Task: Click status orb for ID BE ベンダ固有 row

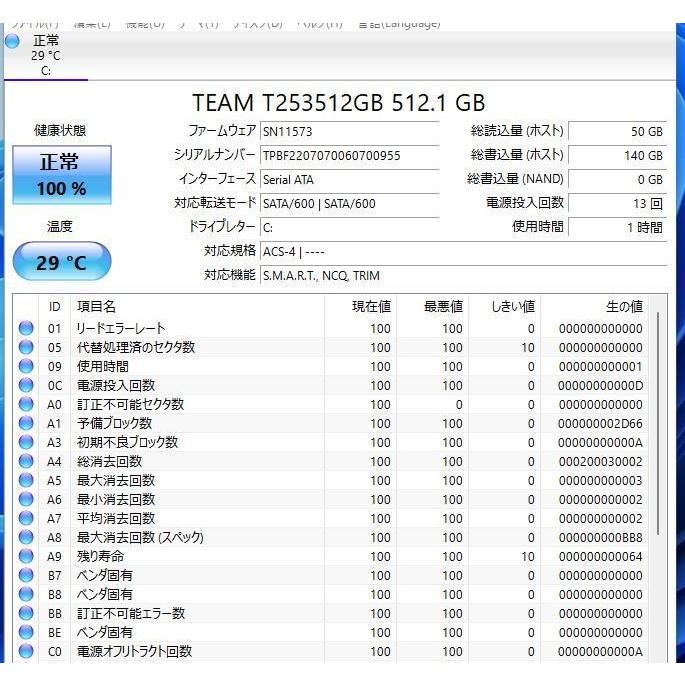Action: [x=26, y=632]
